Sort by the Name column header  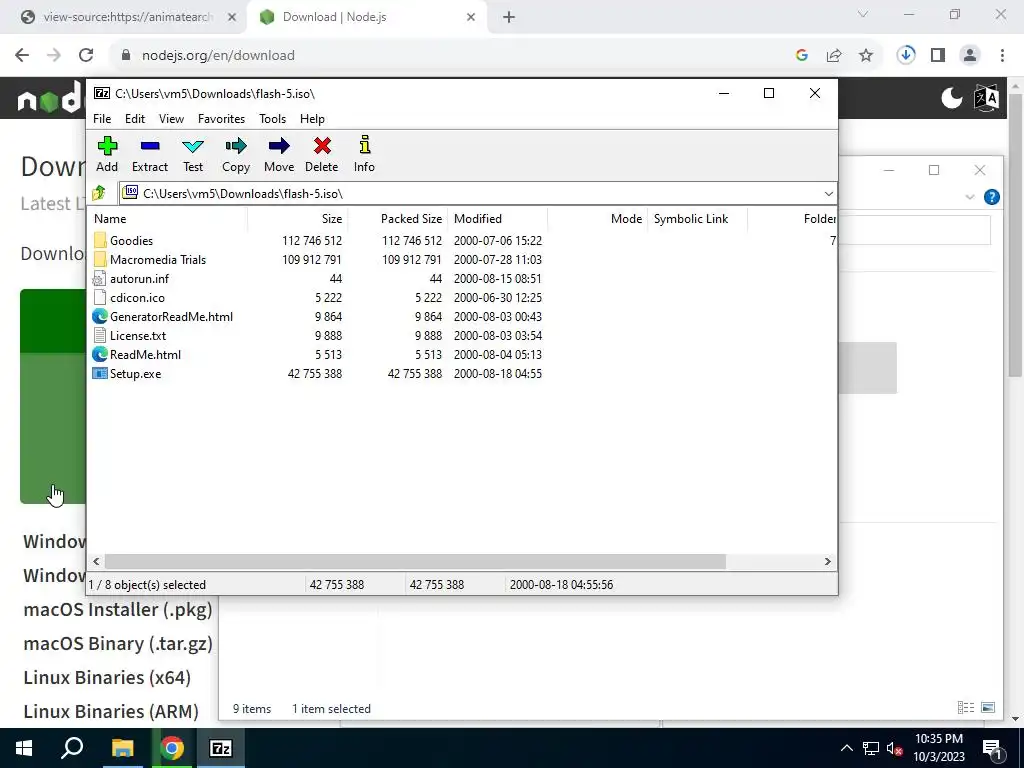(x=167, y=219)
